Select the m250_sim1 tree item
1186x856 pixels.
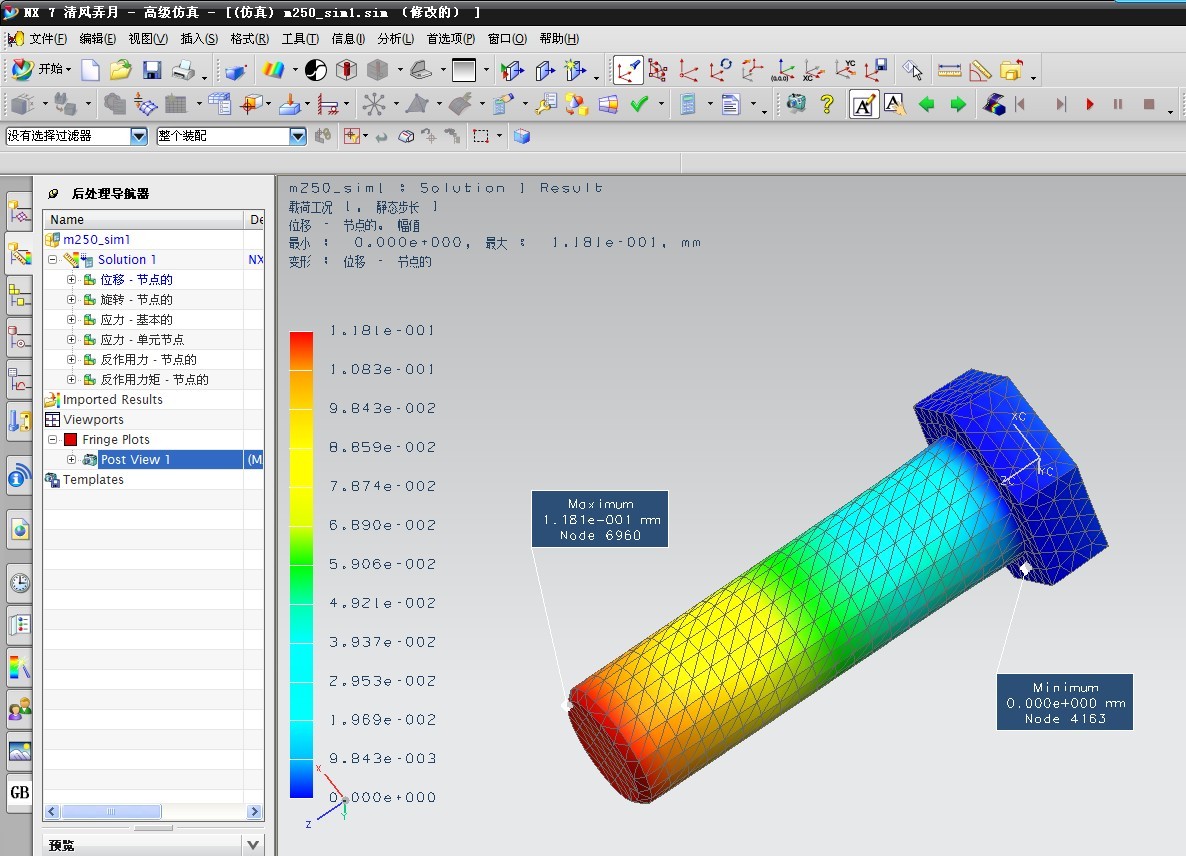tap(96, 240)
